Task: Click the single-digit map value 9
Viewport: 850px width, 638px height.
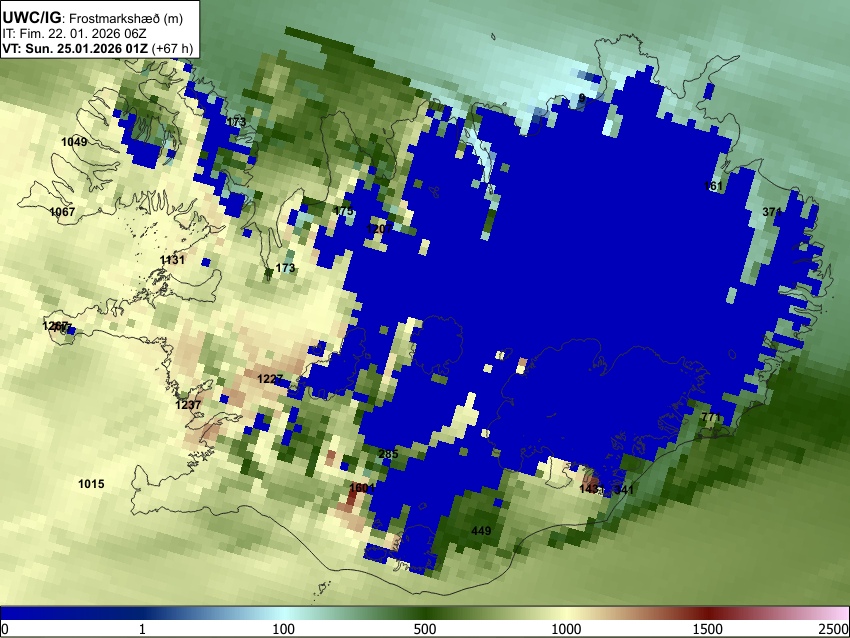Action: 582,98
